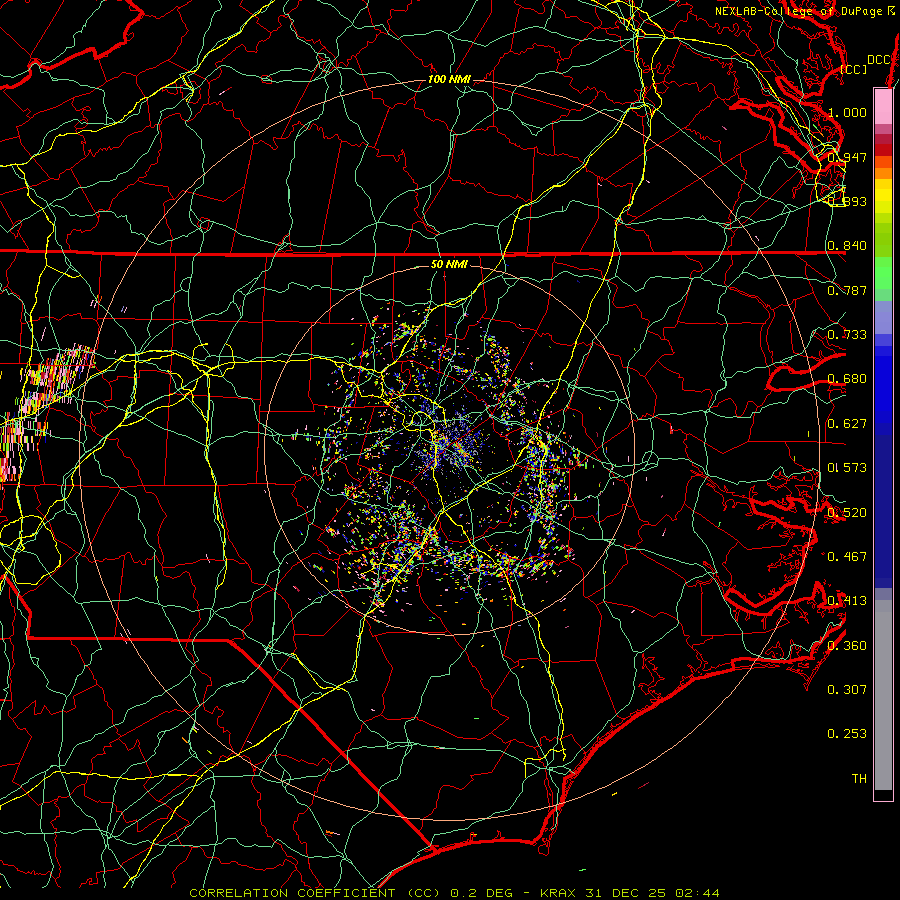Select the 0.253 scale value
The height and width of the screenshot is (900, 900).
coord(847,734)
